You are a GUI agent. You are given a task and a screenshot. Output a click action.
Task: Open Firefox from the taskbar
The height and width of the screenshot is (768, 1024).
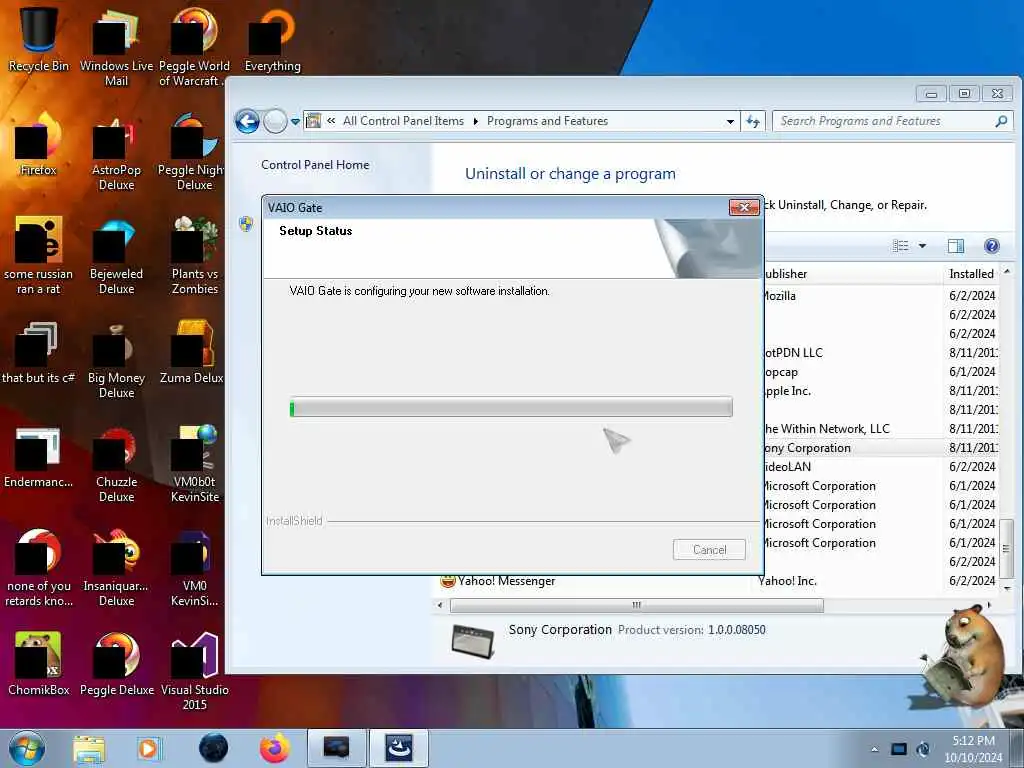(275, 748)
